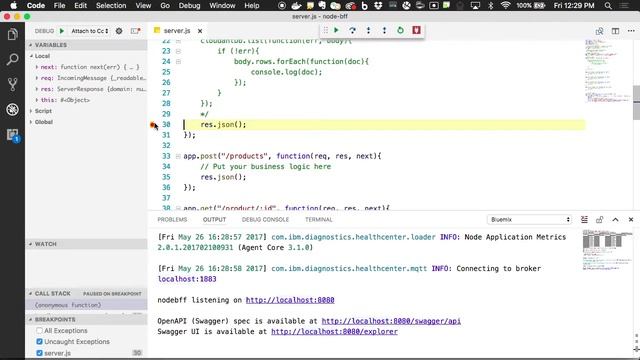
Task: Click breakpoint dot on line 30
Action: tap(153, 125)
